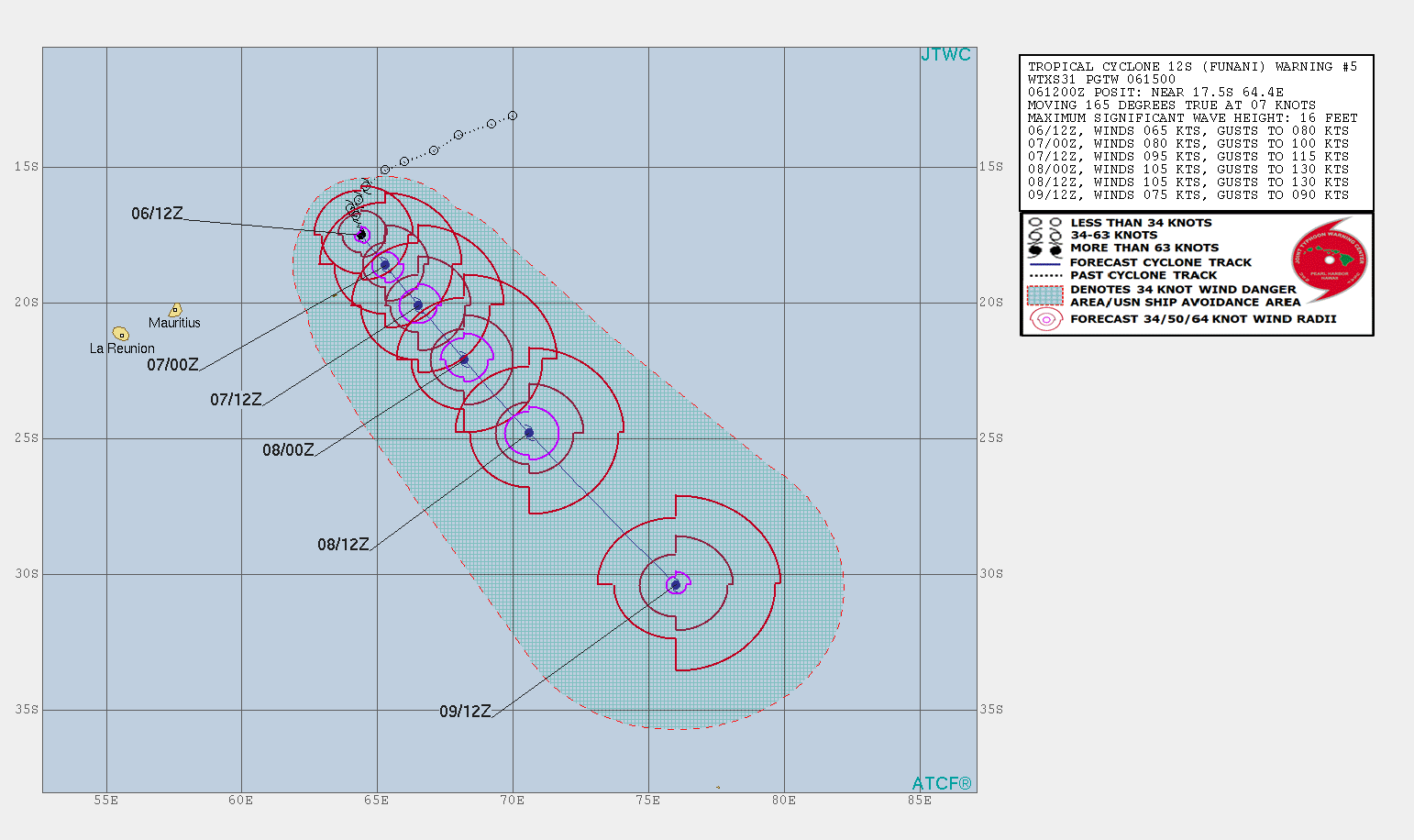The width and height of the screenshot is (1414, 840).
Task: Click the '06/12Z, WINDS 065 KTS' forecast row
Action: pyautogui.click(x=1188, y=131)
